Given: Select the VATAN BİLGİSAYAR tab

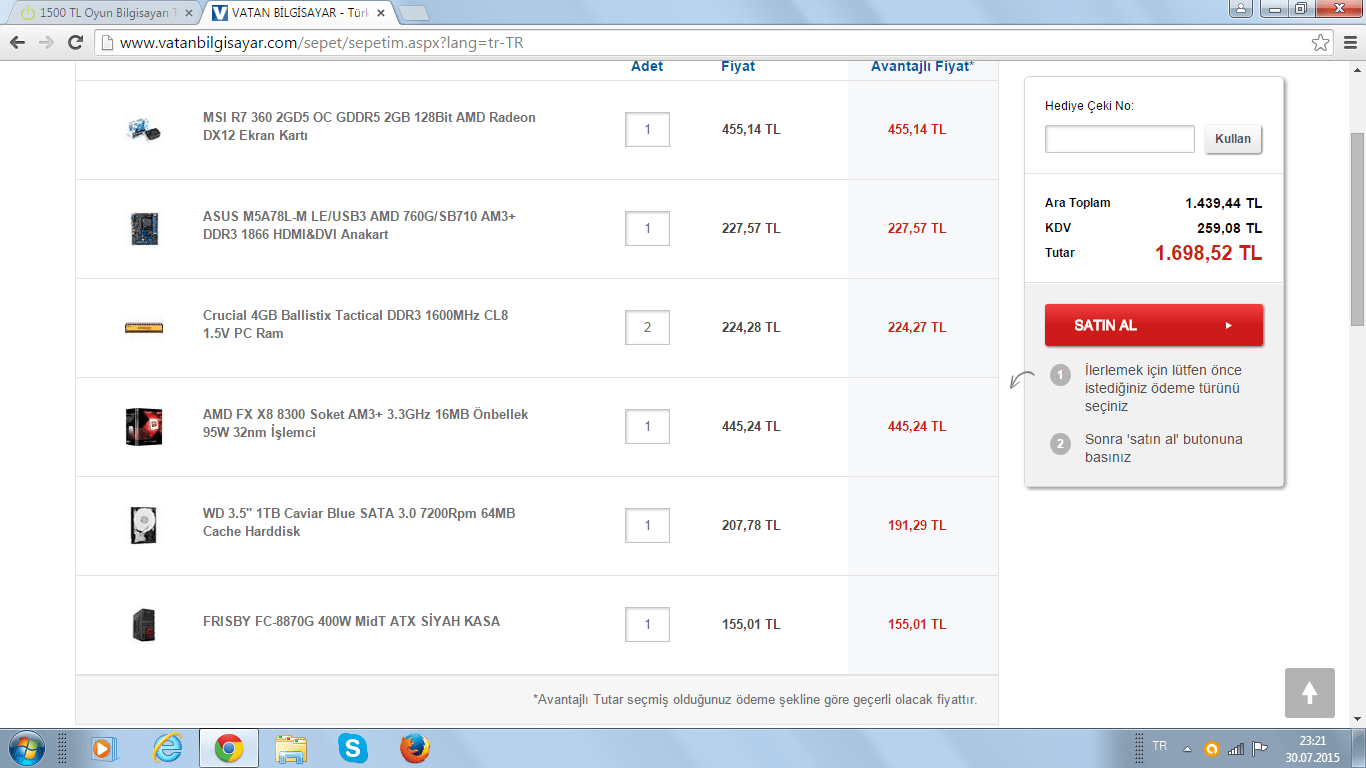Looking at the screenshot, I should click(298, 13).
